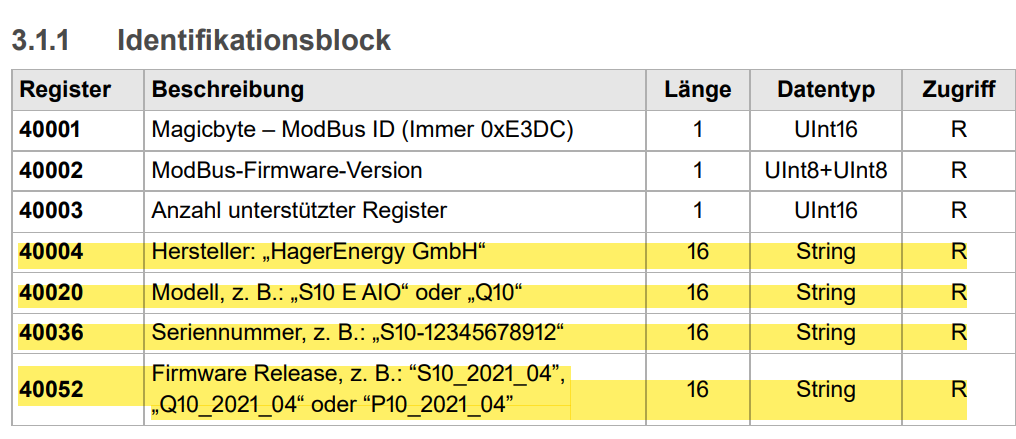Select "Anzahl unterstützter Register" text
1016x439 pixels.
click(299, 211)
